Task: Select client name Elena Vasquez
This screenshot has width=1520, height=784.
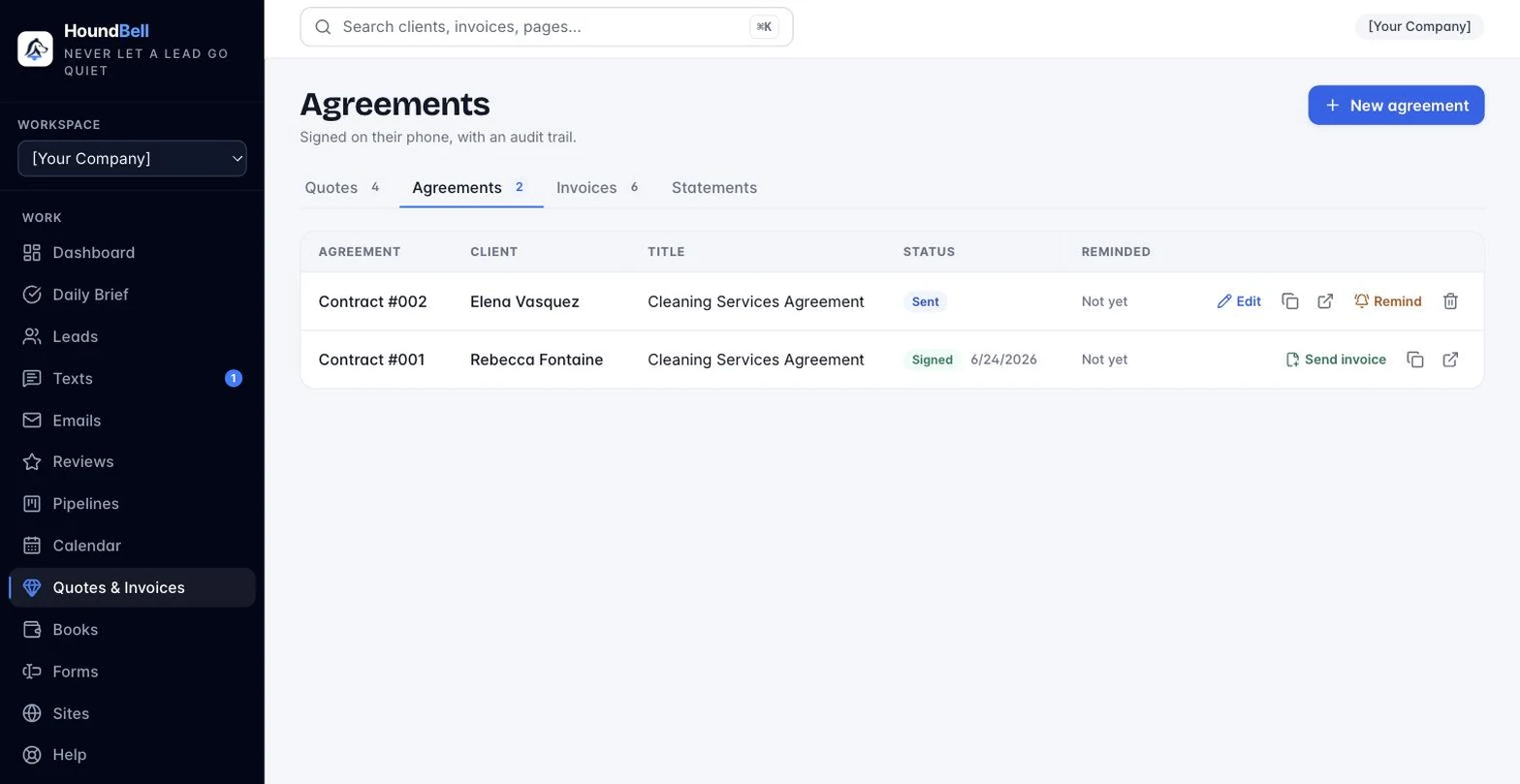Action: (x=524, y=301)
